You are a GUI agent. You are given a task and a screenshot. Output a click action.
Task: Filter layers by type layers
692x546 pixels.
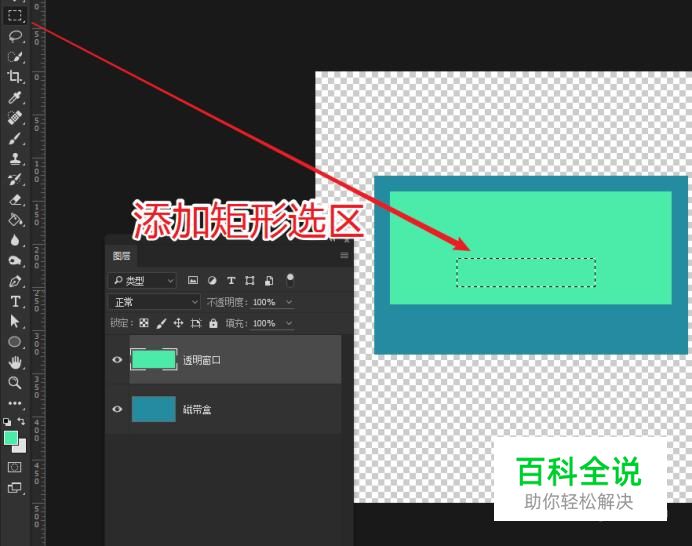click(x=231, y=280)
